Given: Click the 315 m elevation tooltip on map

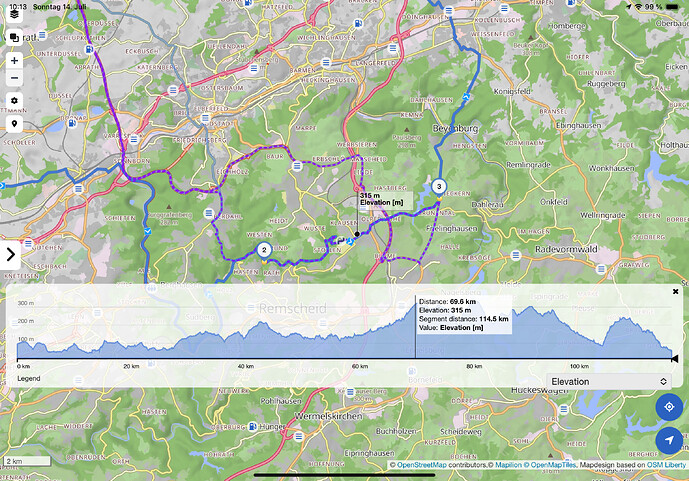Looking at the screenshot, I should pos(384,199).
